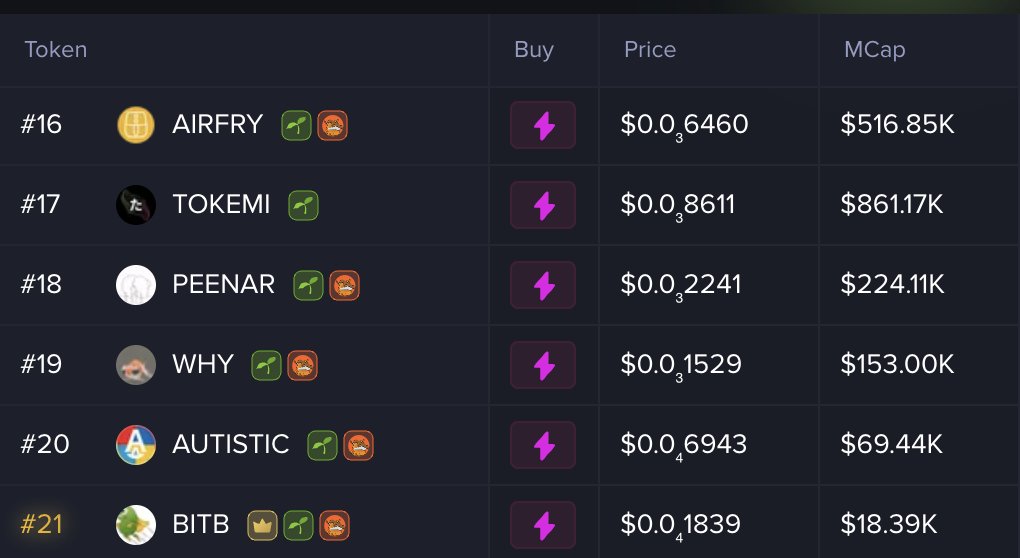Open the AIRFRY token logo
The width and height of the screenshot is (1020, 558).
pyautogui.click(x=136, y=125)
